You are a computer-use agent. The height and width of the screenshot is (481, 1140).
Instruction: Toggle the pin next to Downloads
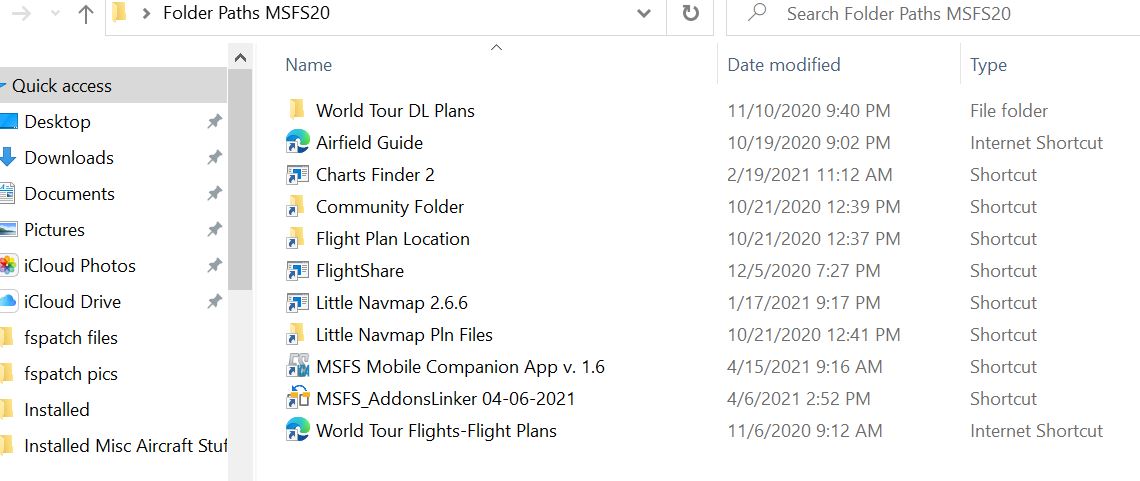pos(214,158)
